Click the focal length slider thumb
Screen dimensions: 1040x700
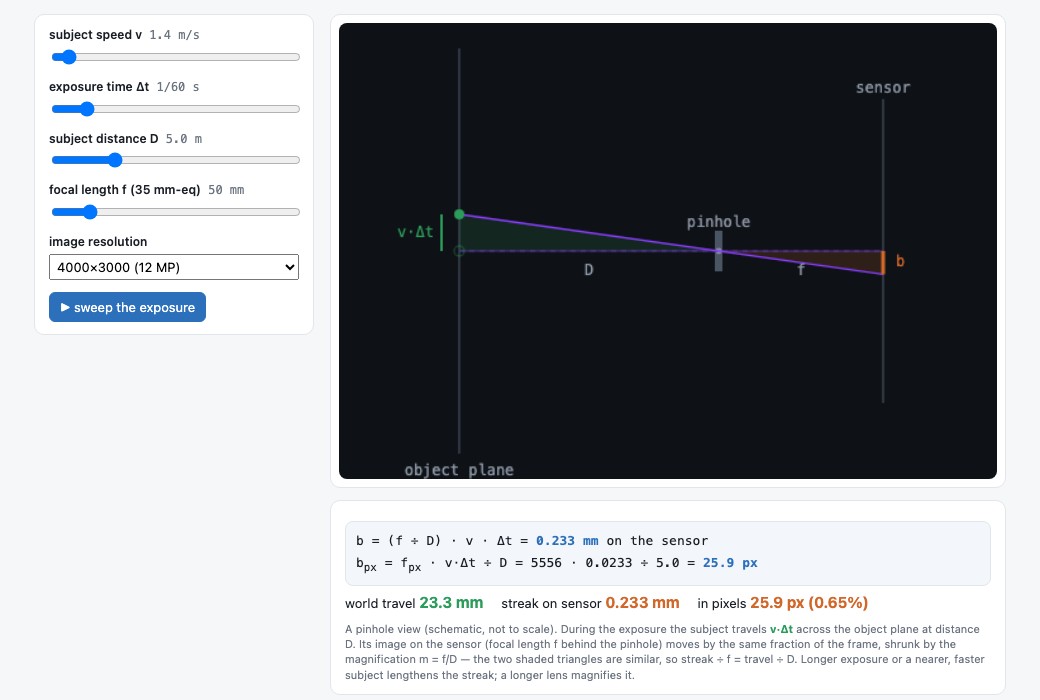(x=90, y=212)
